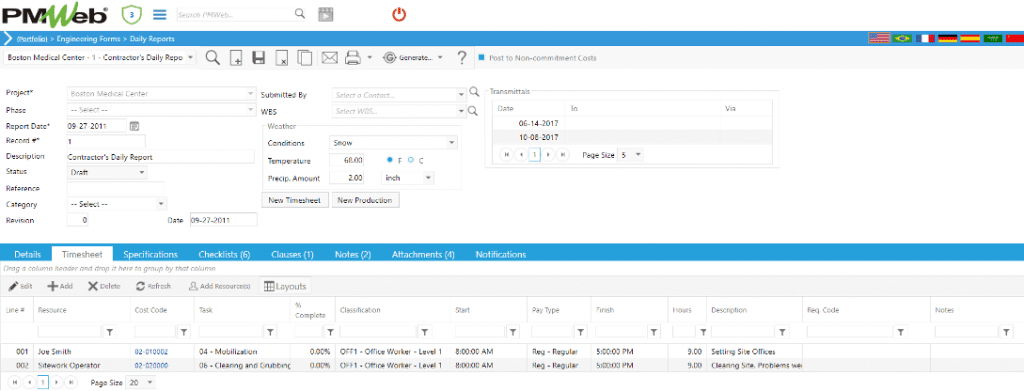The width and height of the screenshot is (1024, 391).
Task: Open the Submitted By contact dropdown
Action: pyautogui.click(x=460, y=95)
